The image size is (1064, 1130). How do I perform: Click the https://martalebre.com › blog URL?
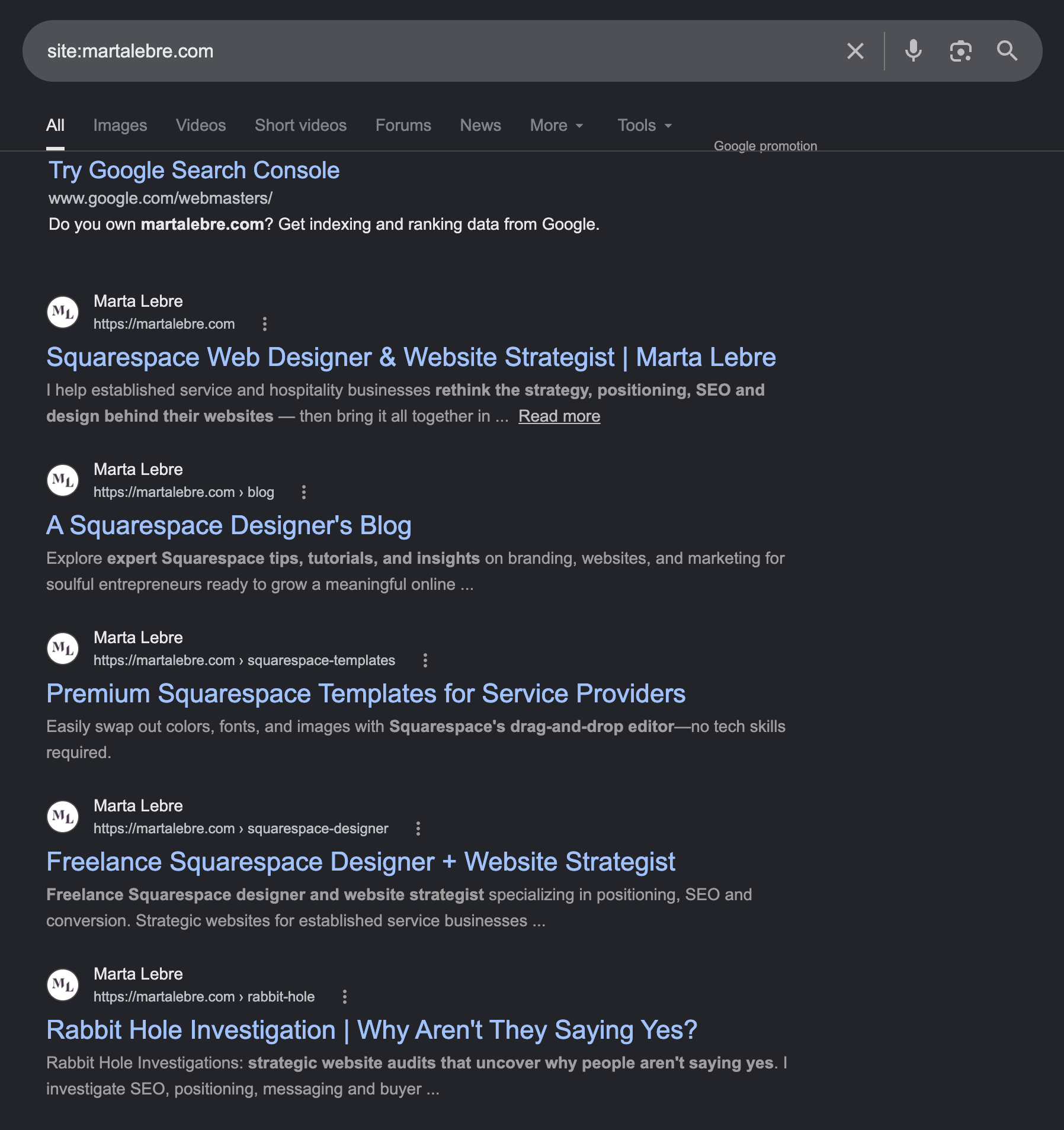[x=184, y=492]
